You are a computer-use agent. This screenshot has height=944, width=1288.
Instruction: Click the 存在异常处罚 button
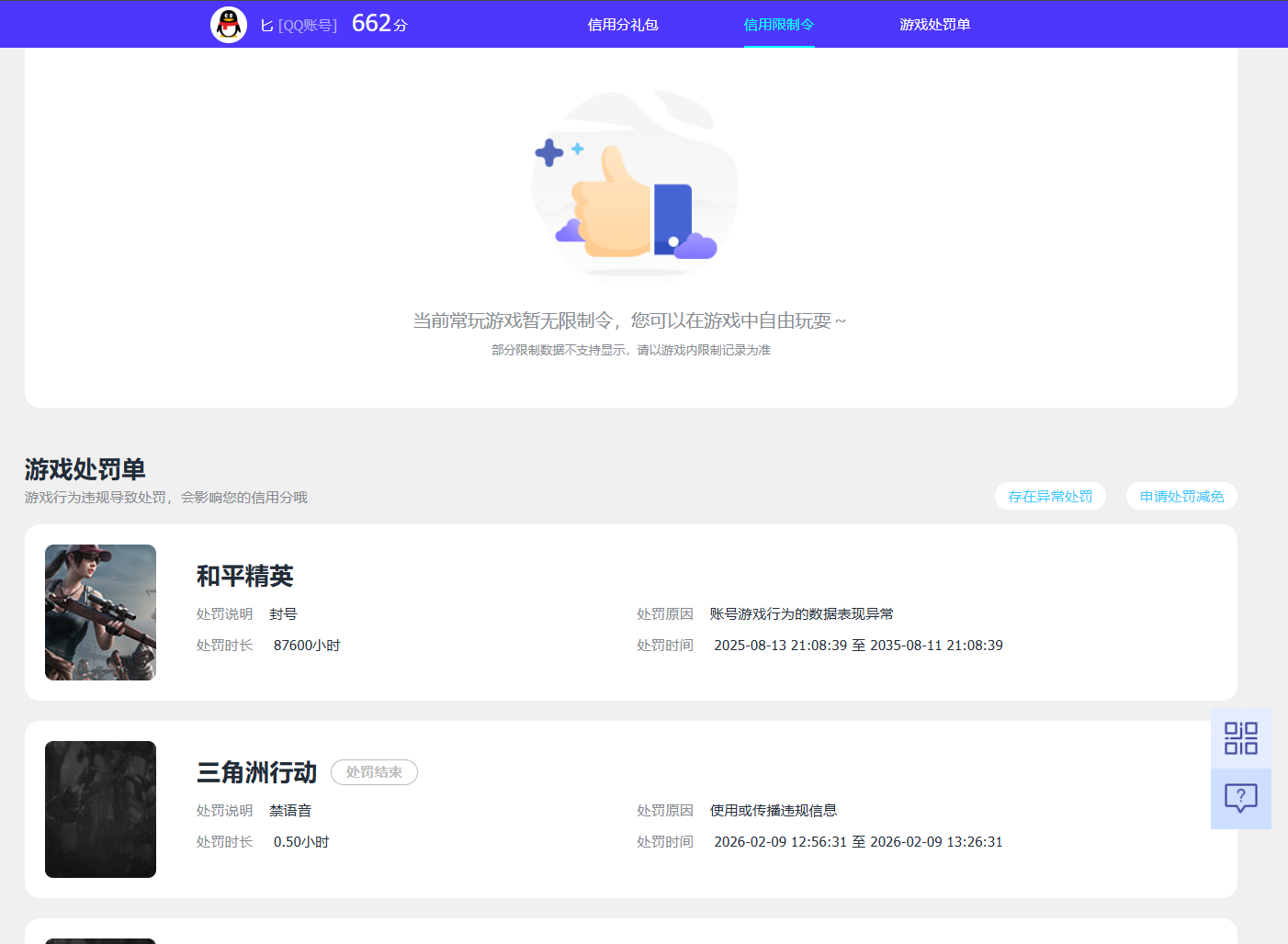1050,496
